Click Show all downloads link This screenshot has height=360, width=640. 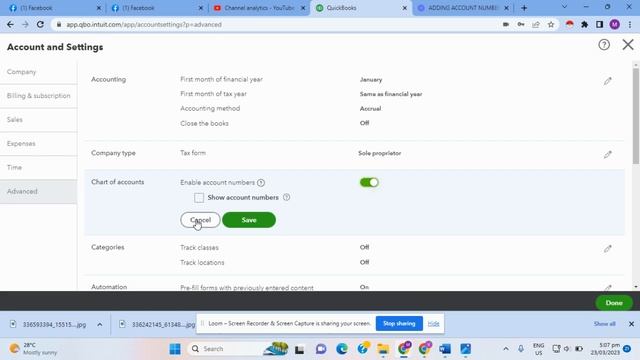(x=604, y=324)
